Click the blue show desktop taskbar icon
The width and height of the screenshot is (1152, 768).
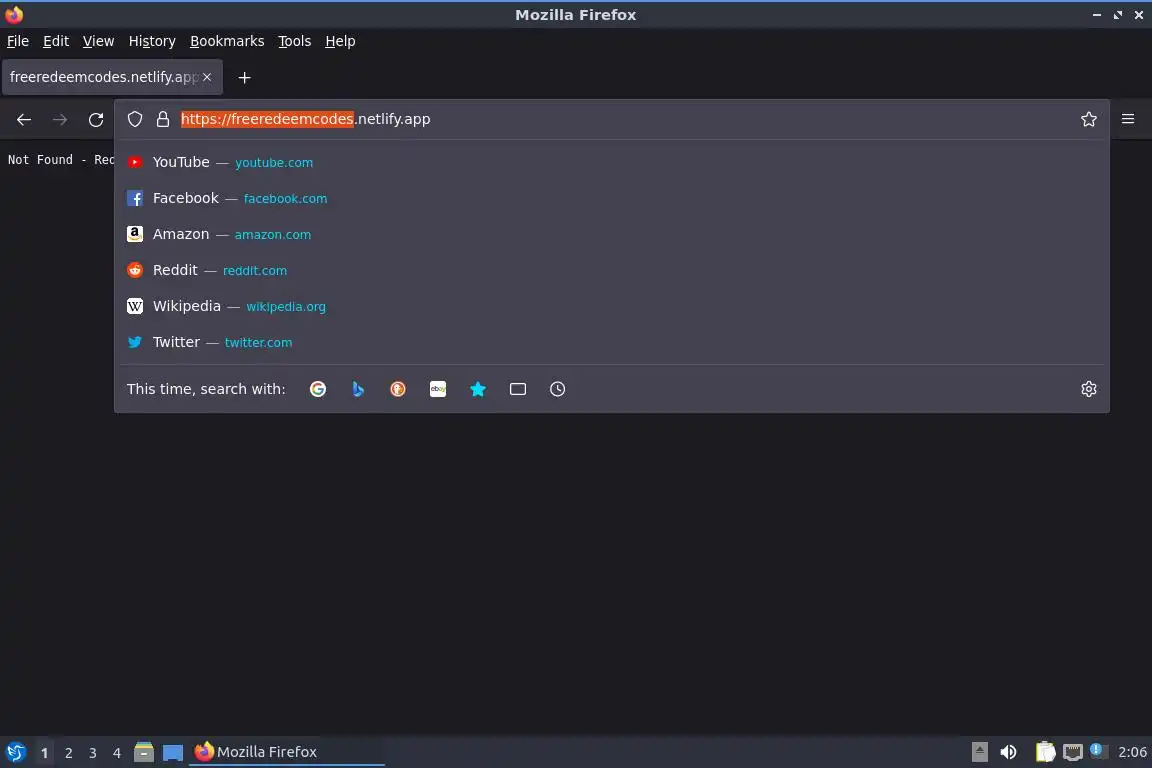[173, 752]
